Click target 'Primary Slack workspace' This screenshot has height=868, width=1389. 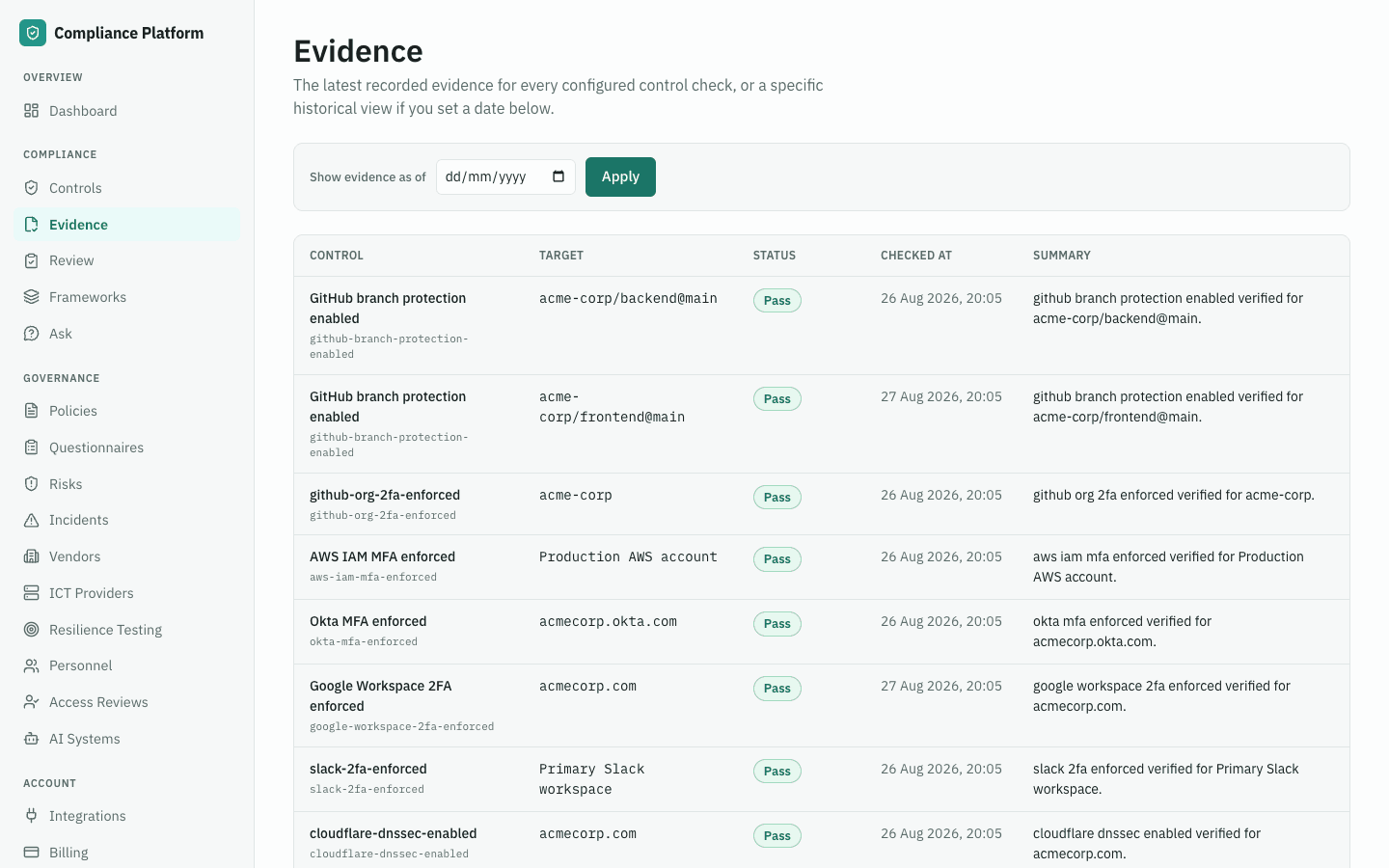pos(591,779)
